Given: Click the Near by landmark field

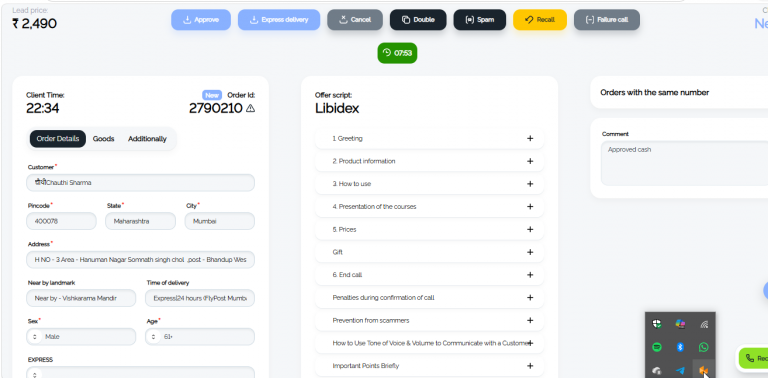Looking at the screenshot, I should click(81, 298).
